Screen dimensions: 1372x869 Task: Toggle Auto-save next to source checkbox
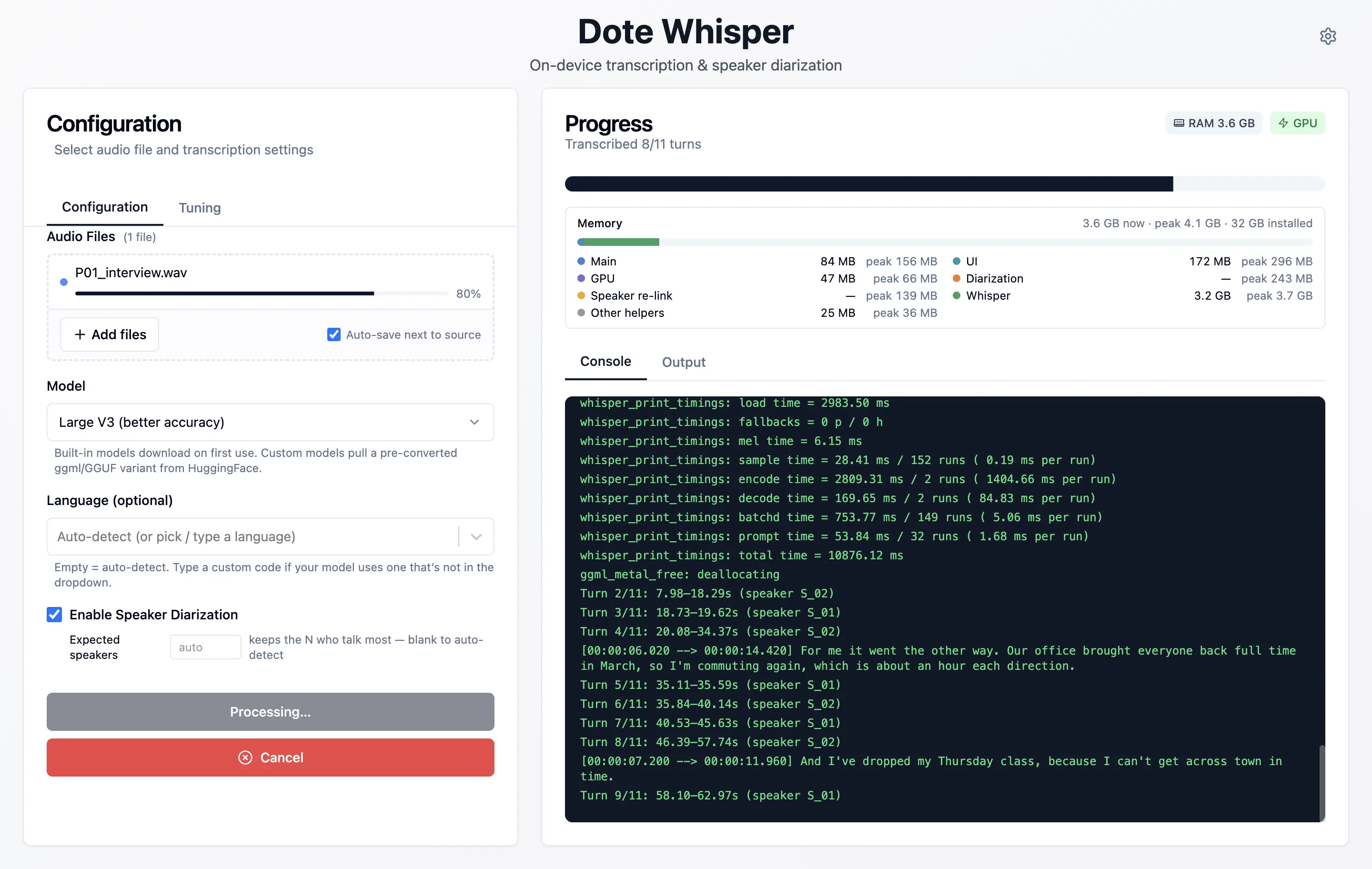pos(334,334)
